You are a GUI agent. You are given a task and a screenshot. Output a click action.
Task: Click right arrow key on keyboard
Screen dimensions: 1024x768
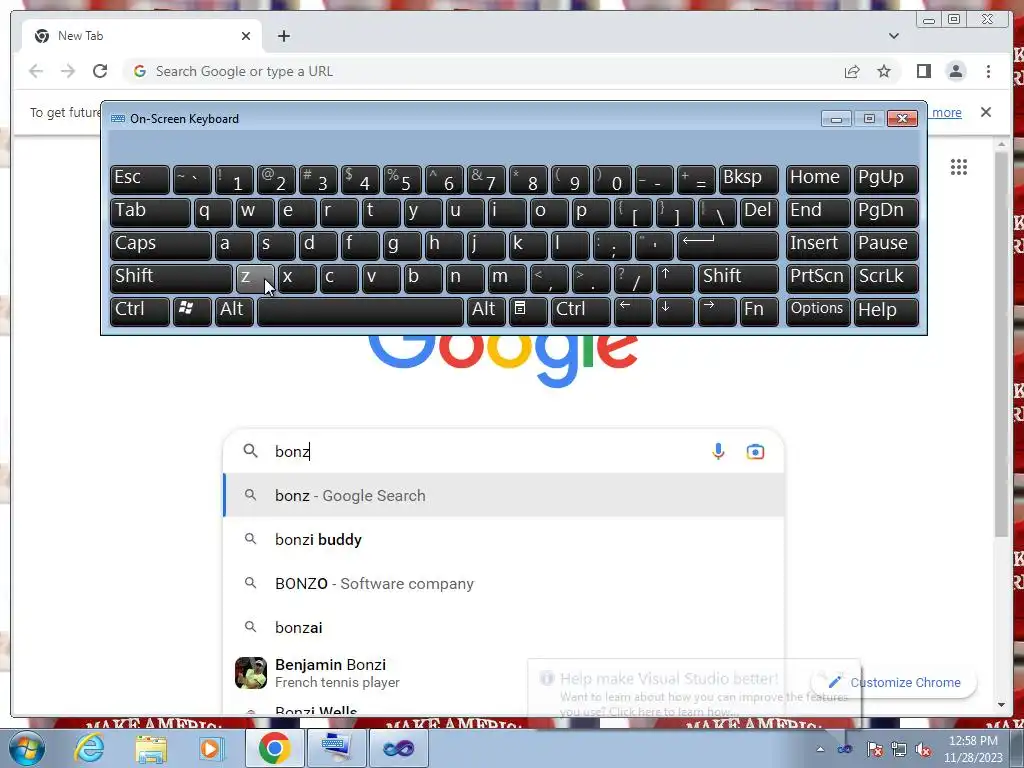coord(716,311)
